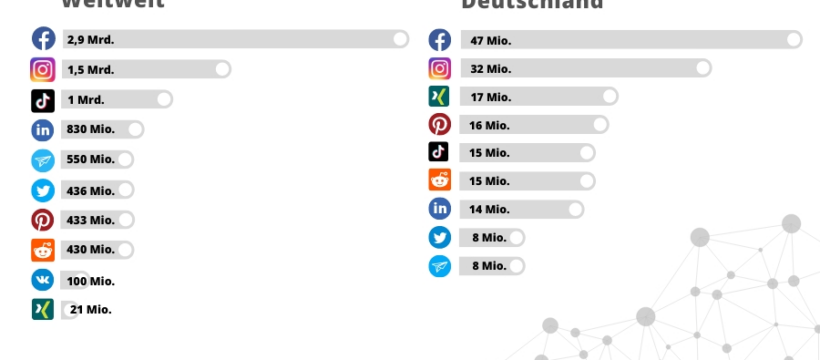The height and width of the screenshot is (360, 820).
Task: Click the knob ending the 47 Mio. bar
Action: pos(794,39)
